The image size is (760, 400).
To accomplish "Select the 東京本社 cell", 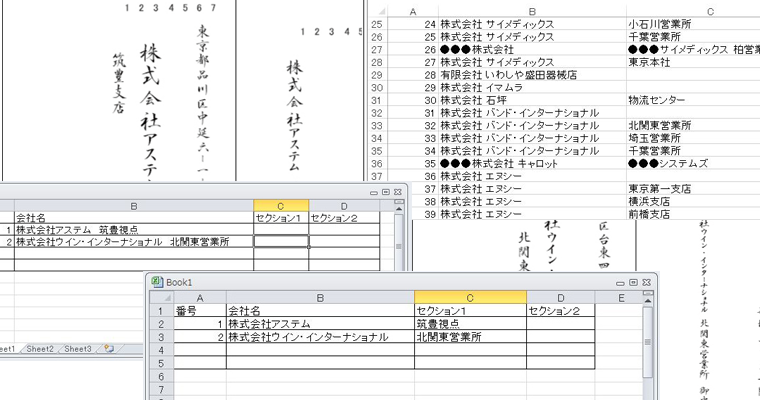I will [693, 62].
